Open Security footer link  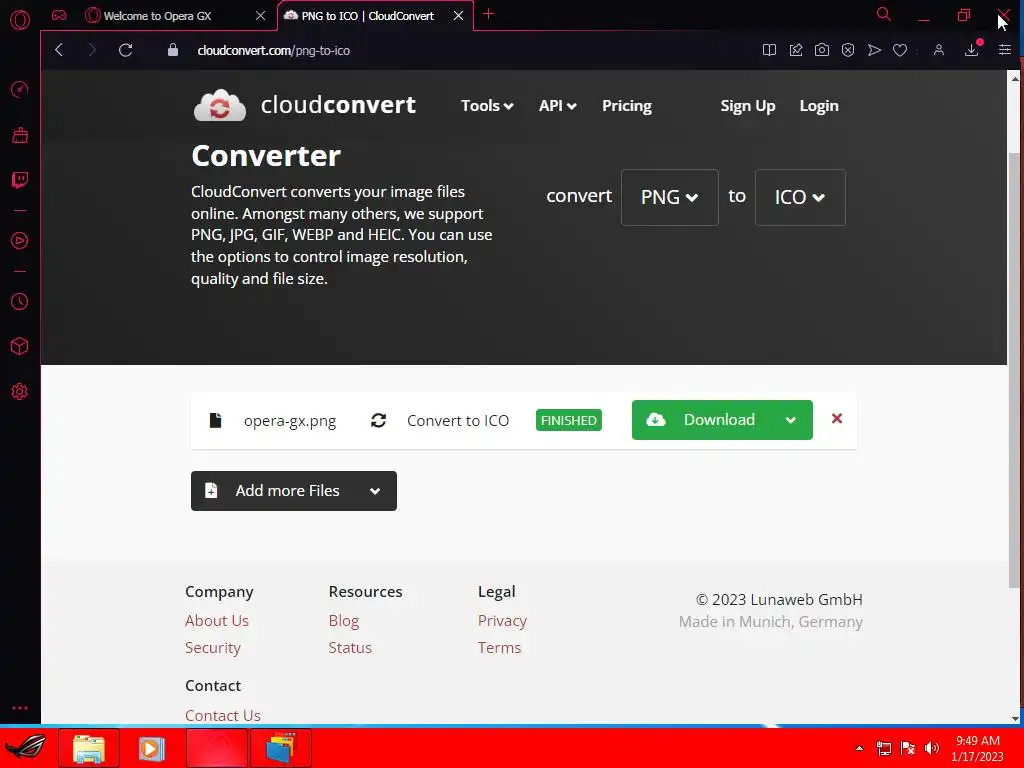[x=213, y=648]
